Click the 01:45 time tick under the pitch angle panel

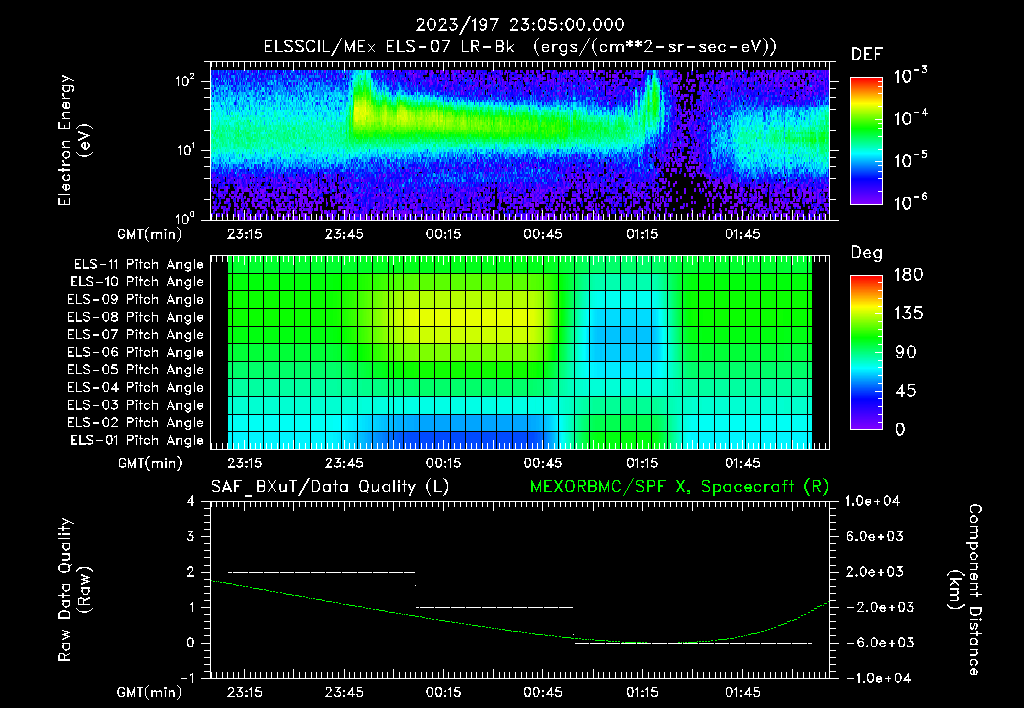point(743,463)
